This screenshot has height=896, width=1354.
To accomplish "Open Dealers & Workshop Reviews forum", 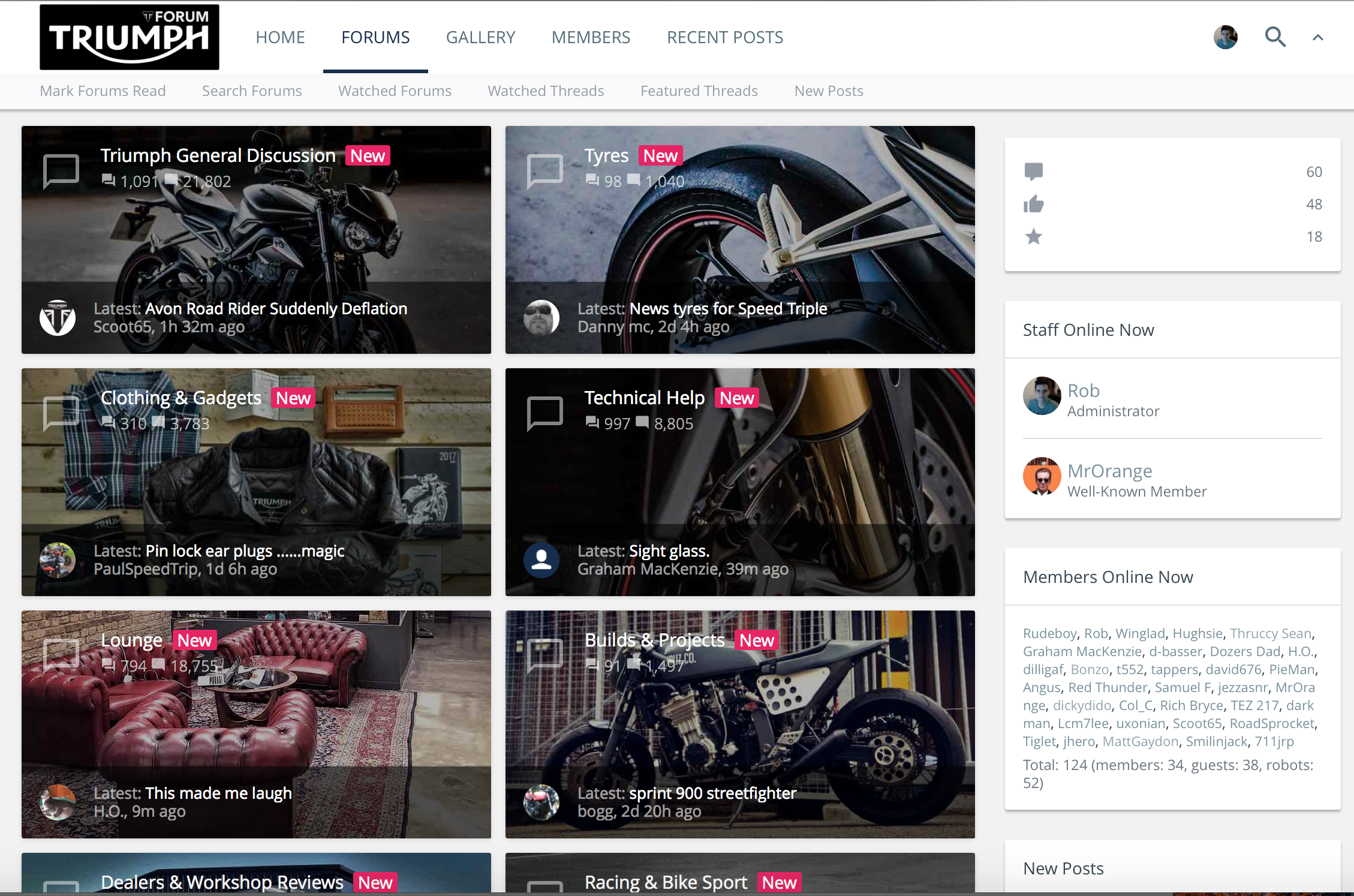I will [x=222, y=882].
